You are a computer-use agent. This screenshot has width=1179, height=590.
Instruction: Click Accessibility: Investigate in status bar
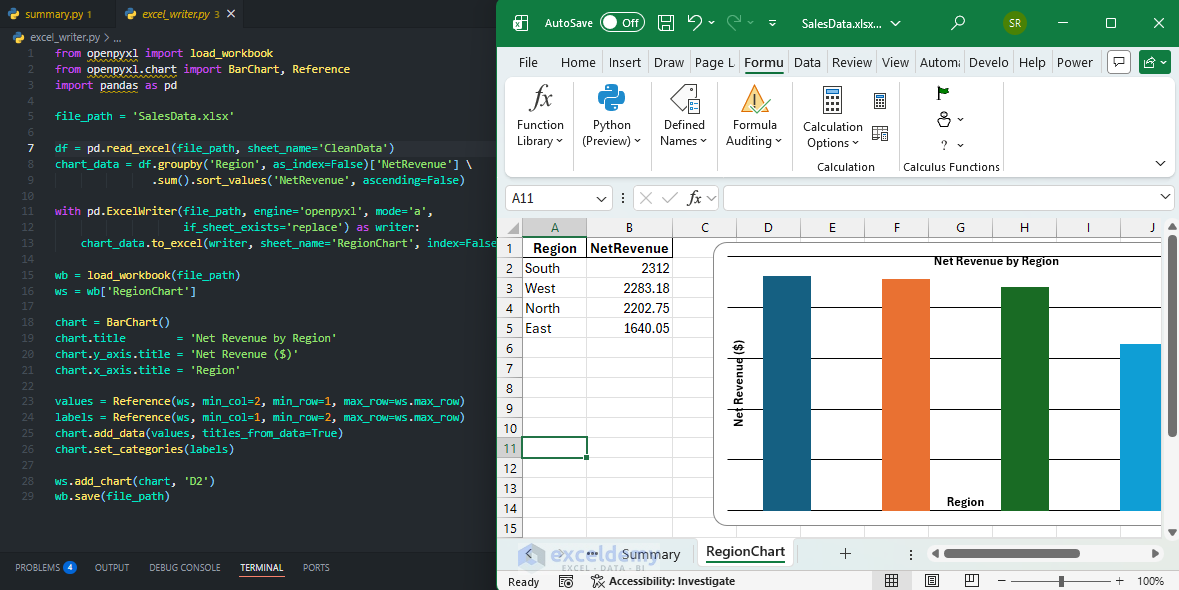click(x=663, y=581)
